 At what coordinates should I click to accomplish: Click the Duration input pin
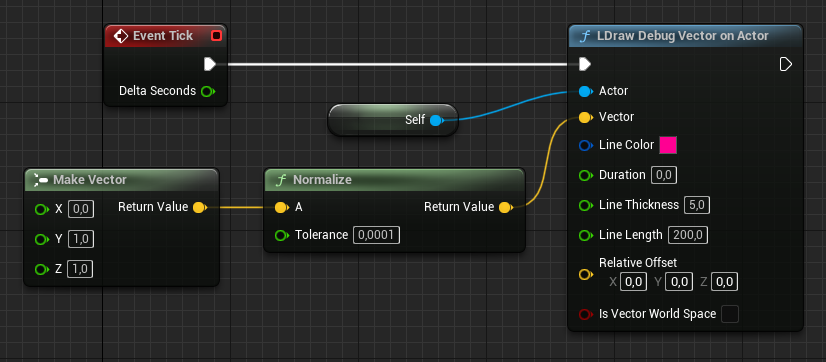586,175
